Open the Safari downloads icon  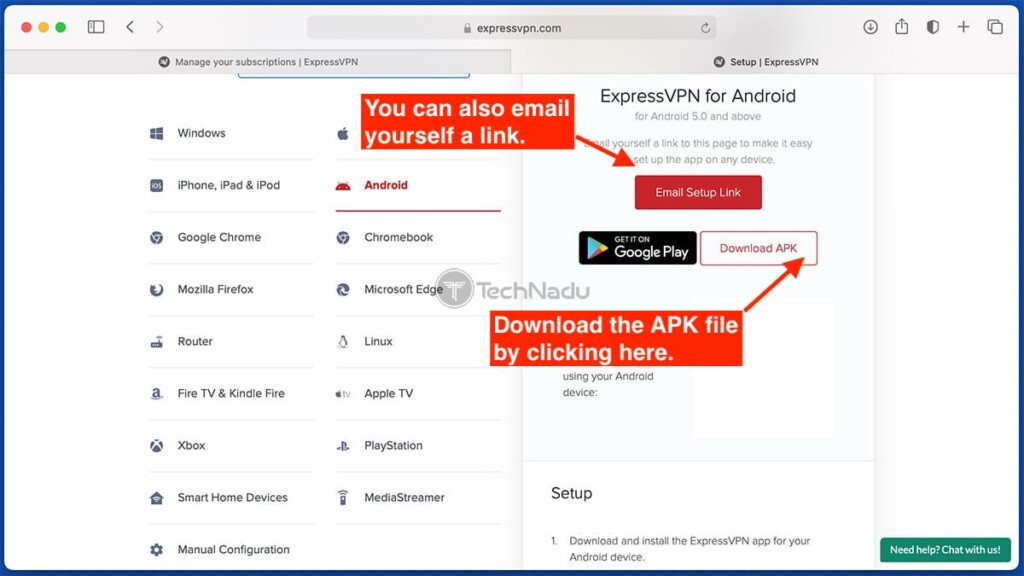pyautogui.click(x=870, y=27)
